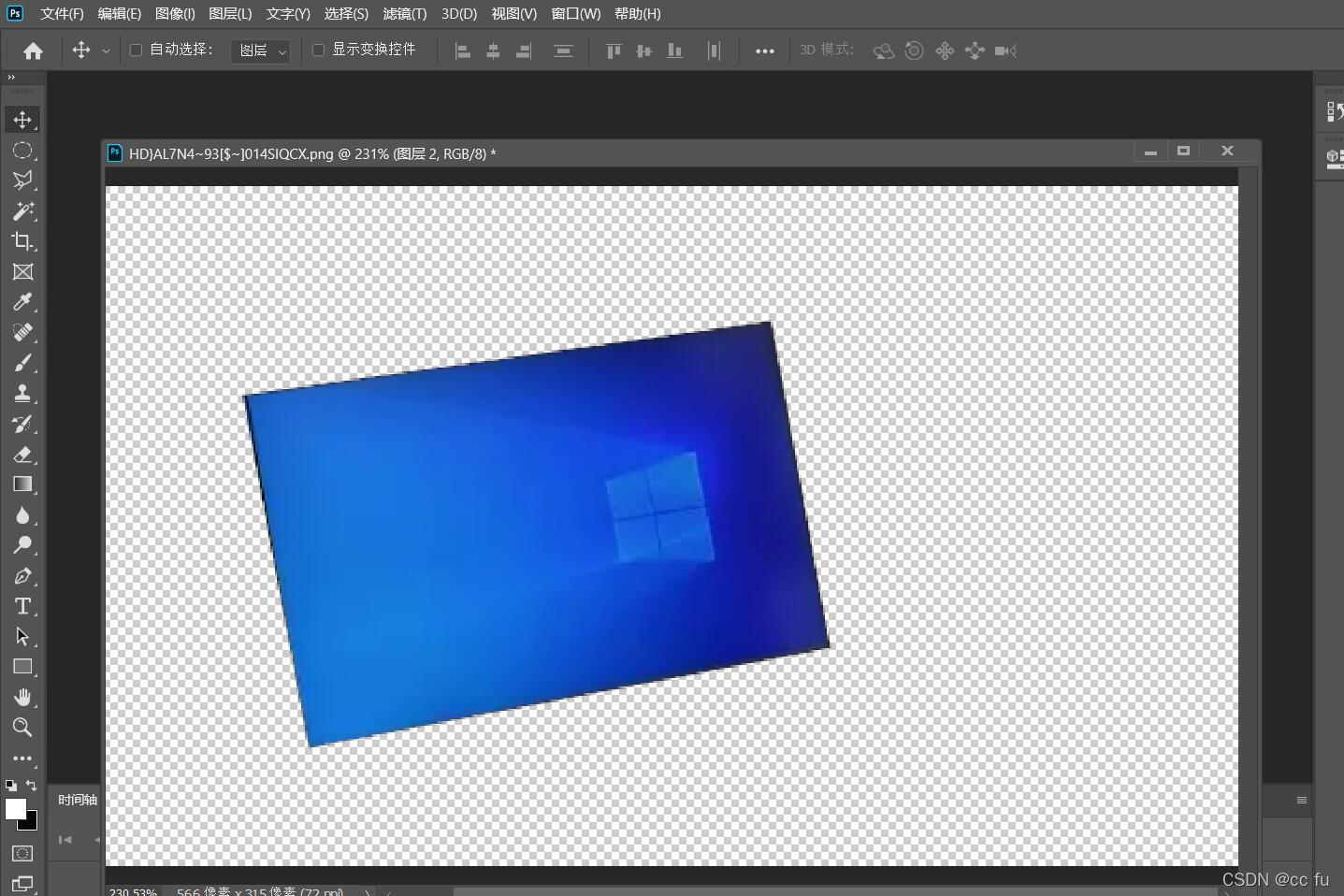Image resolution: width=1344 pixels, height=896 pixels.
Task: Align left edges of layers
Action: coord(462,51)
